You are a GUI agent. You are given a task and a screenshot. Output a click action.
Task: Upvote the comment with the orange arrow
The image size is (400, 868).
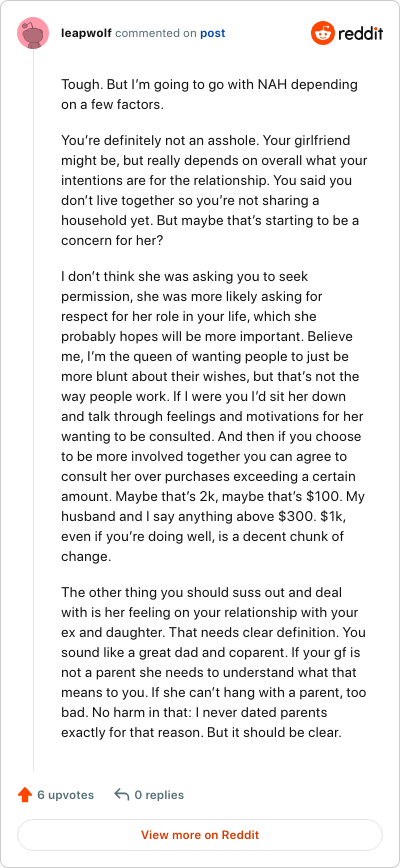click(25, 795)
